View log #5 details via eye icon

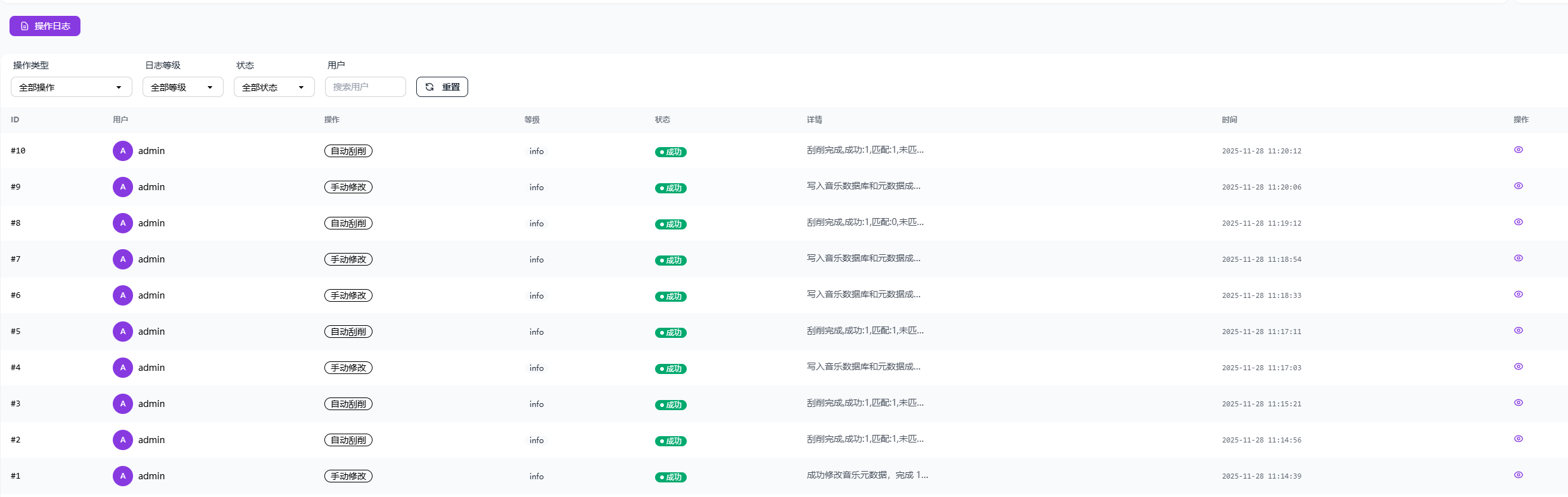(x=1518, y=331)
